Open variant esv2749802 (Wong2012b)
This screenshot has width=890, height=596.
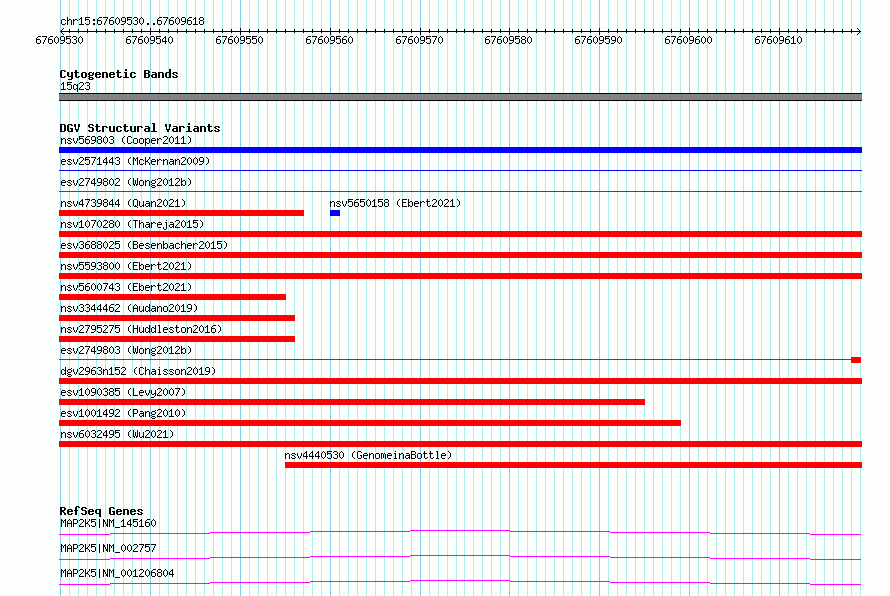[x=126, y=182]
